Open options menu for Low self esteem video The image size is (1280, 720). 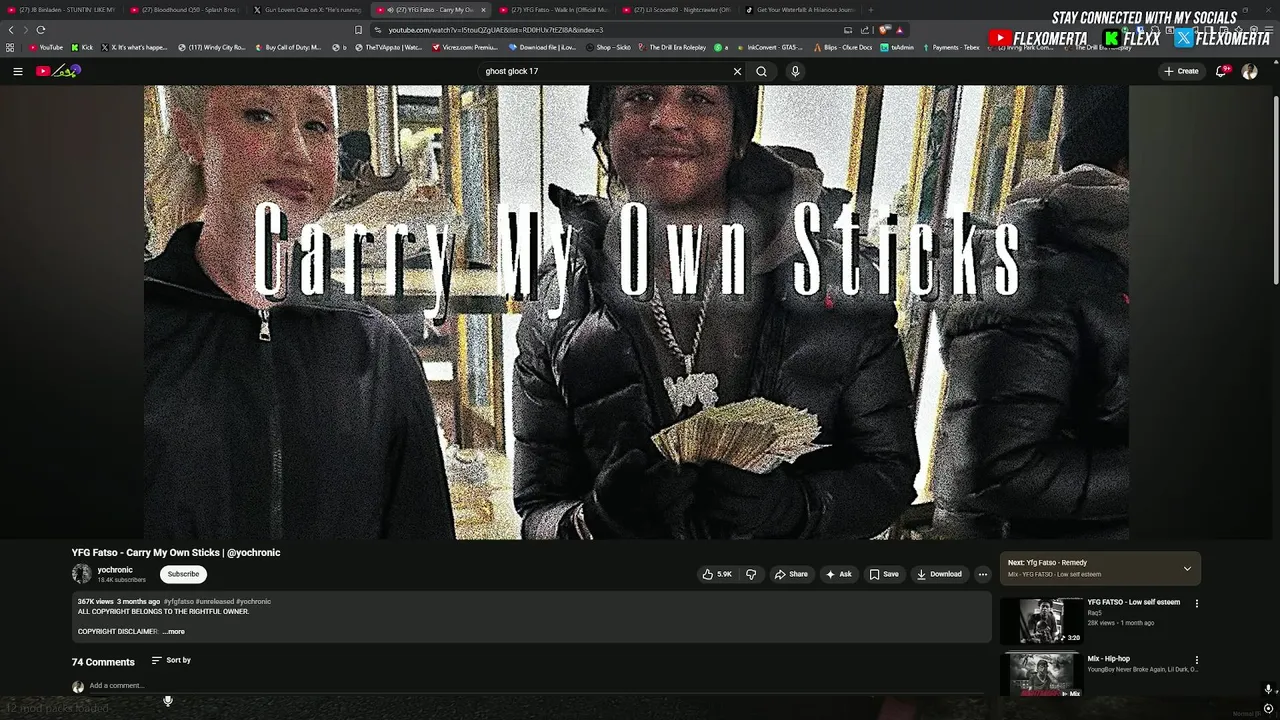click(1196, 603)
